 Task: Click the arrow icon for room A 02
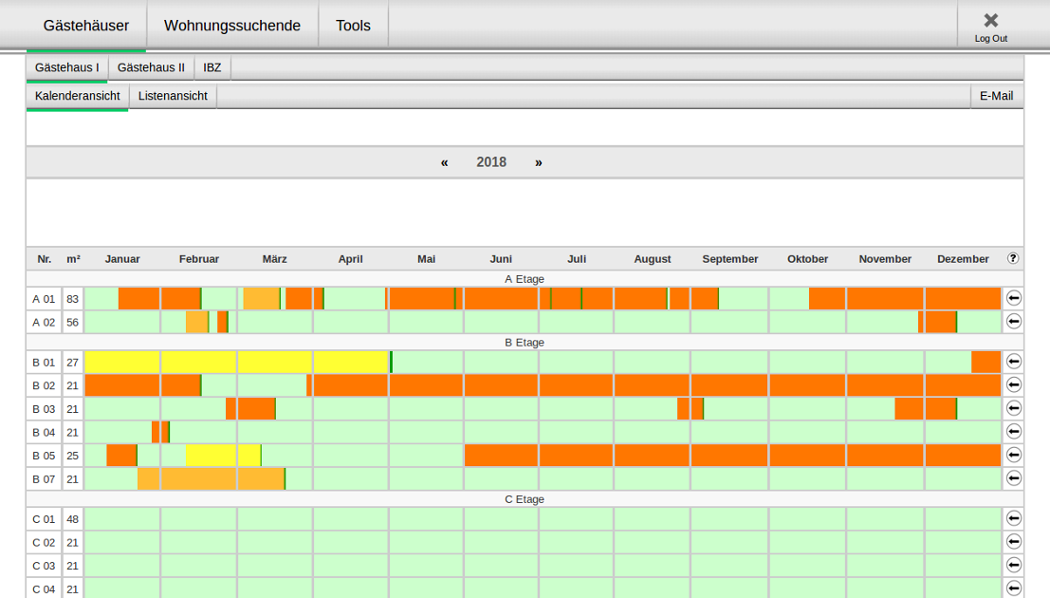[x=1013, y=321]
